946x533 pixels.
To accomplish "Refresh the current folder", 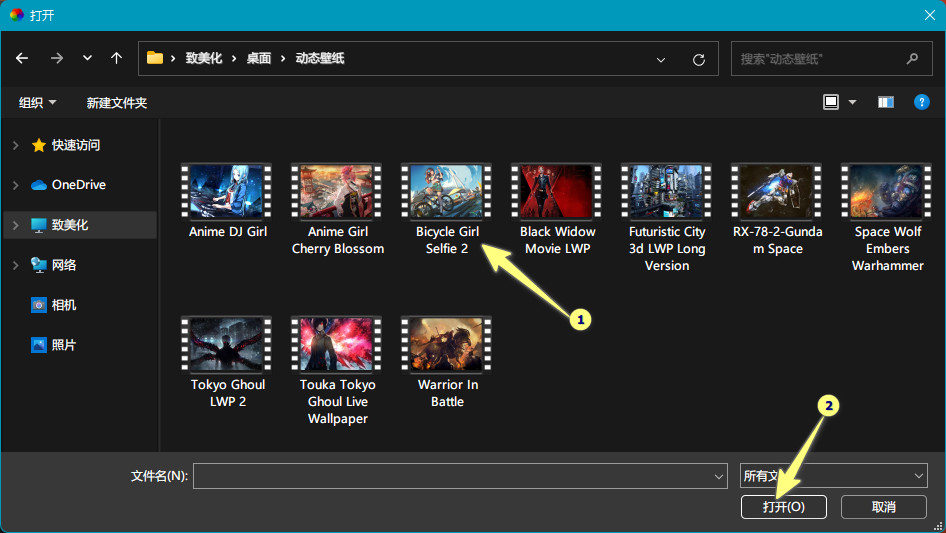I will (x=699, y=60).
